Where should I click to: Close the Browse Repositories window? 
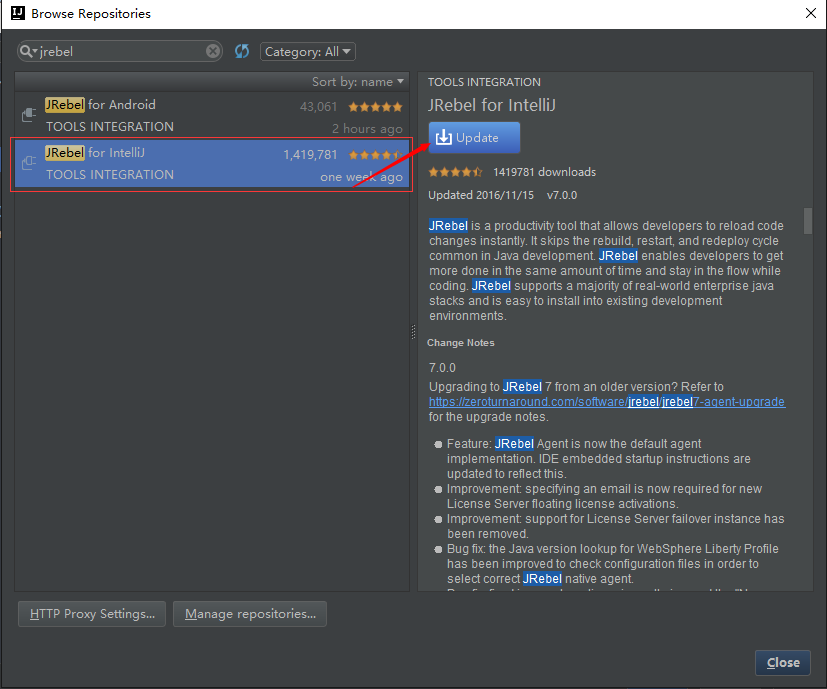[x=811, y=13]
